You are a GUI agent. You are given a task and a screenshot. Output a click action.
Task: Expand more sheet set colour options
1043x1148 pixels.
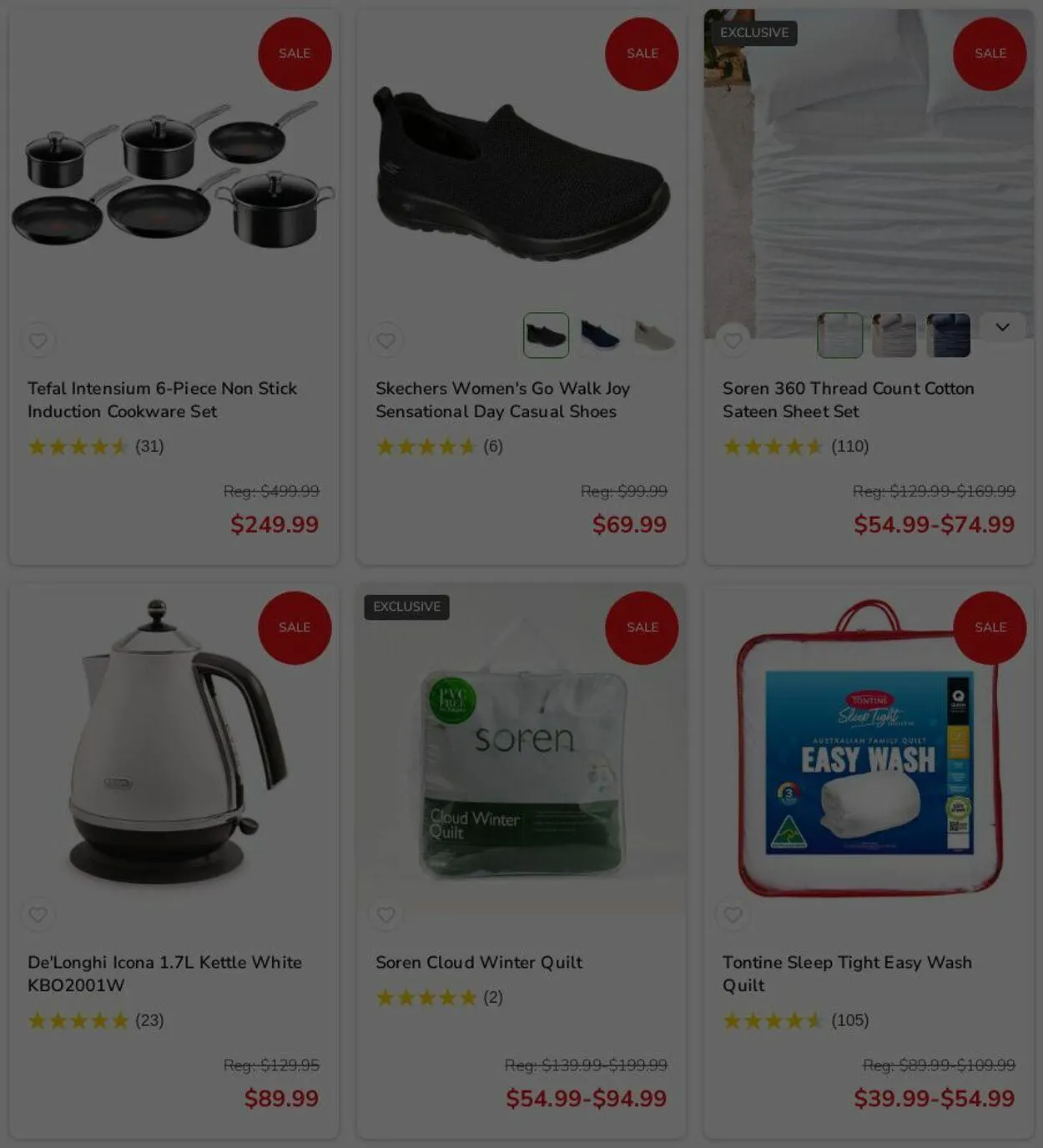(x=1002, y=327)
